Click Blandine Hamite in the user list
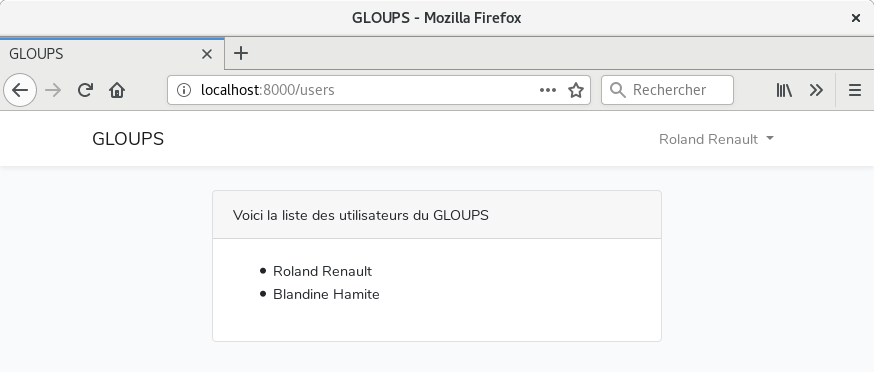This screenshot has height=372, width=874. 326,294
